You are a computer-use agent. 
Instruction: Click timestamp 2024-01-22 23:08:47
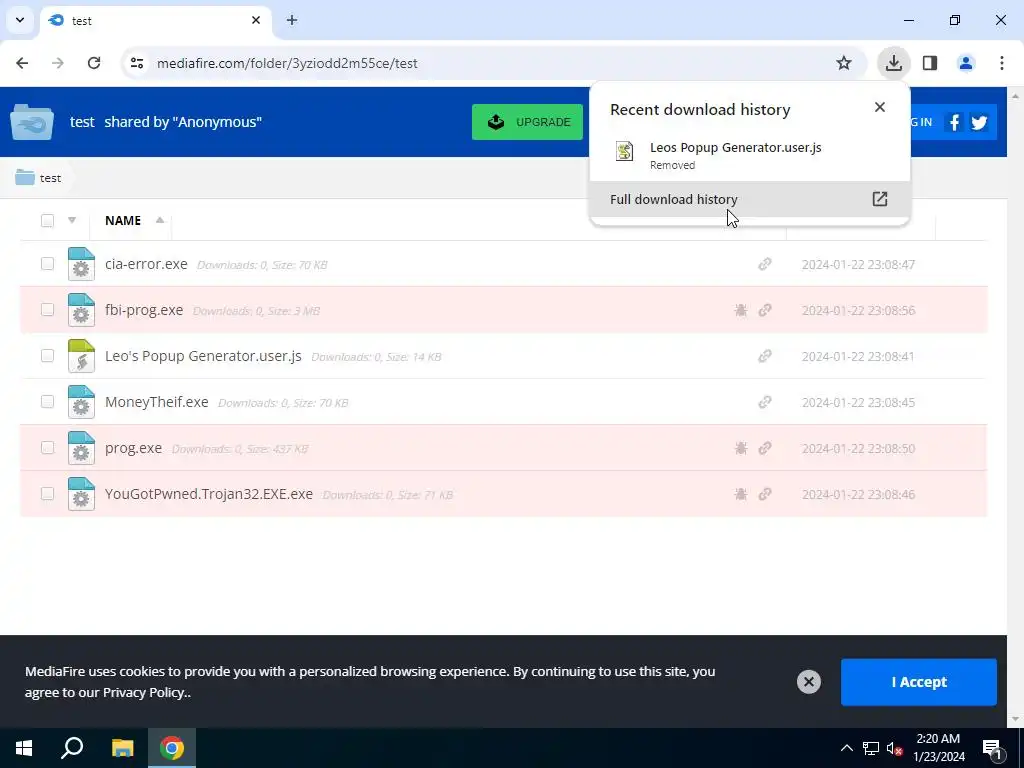click(x=858, y=264)
